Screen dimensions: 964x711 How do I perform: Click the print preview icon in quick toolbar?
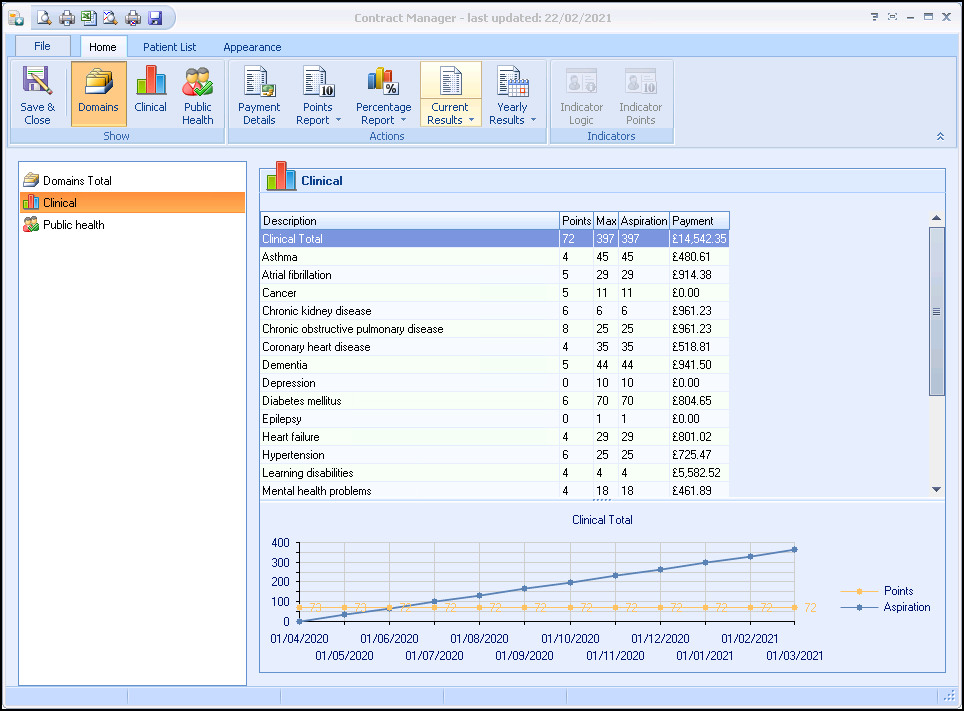pos(44,17)
